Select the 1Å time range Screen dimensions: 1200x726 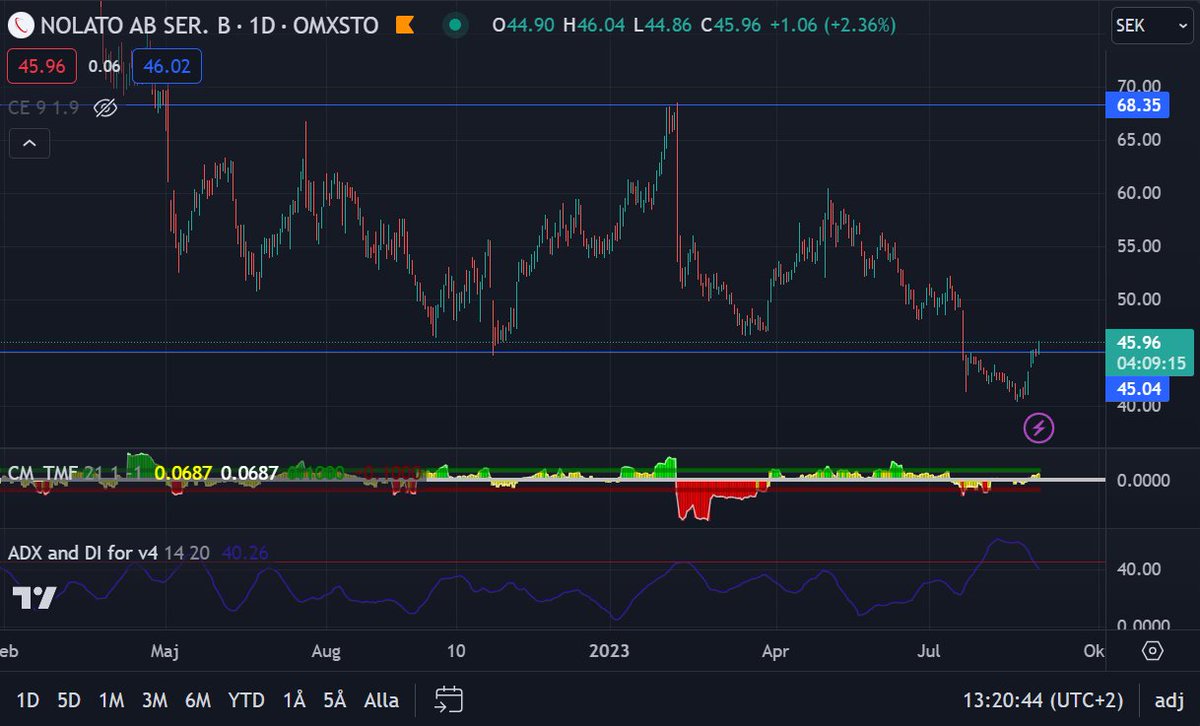pyautogui.click(x=294, y=700)
